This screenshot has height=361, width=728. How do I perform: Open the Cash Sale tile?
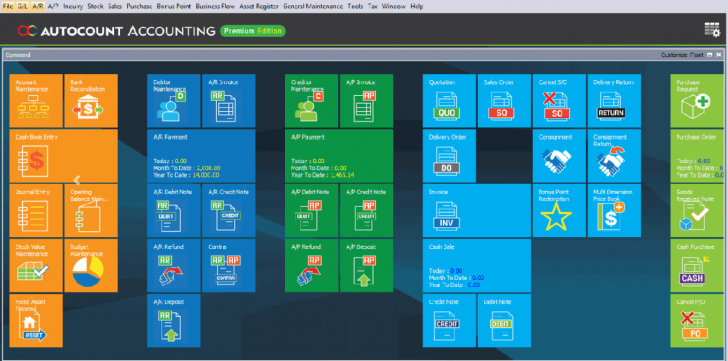click(477, 265)
